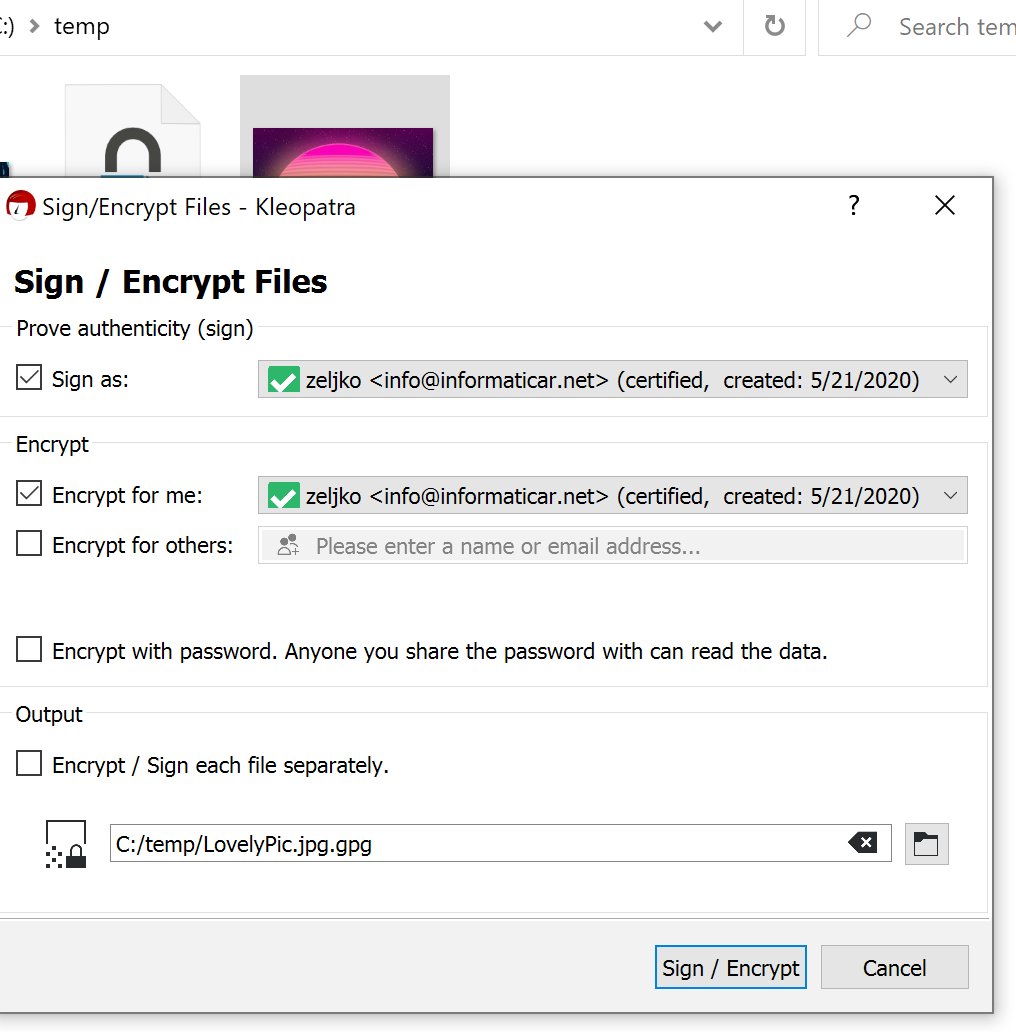Enable Encrypt with password checkbox

click(29, 650)
